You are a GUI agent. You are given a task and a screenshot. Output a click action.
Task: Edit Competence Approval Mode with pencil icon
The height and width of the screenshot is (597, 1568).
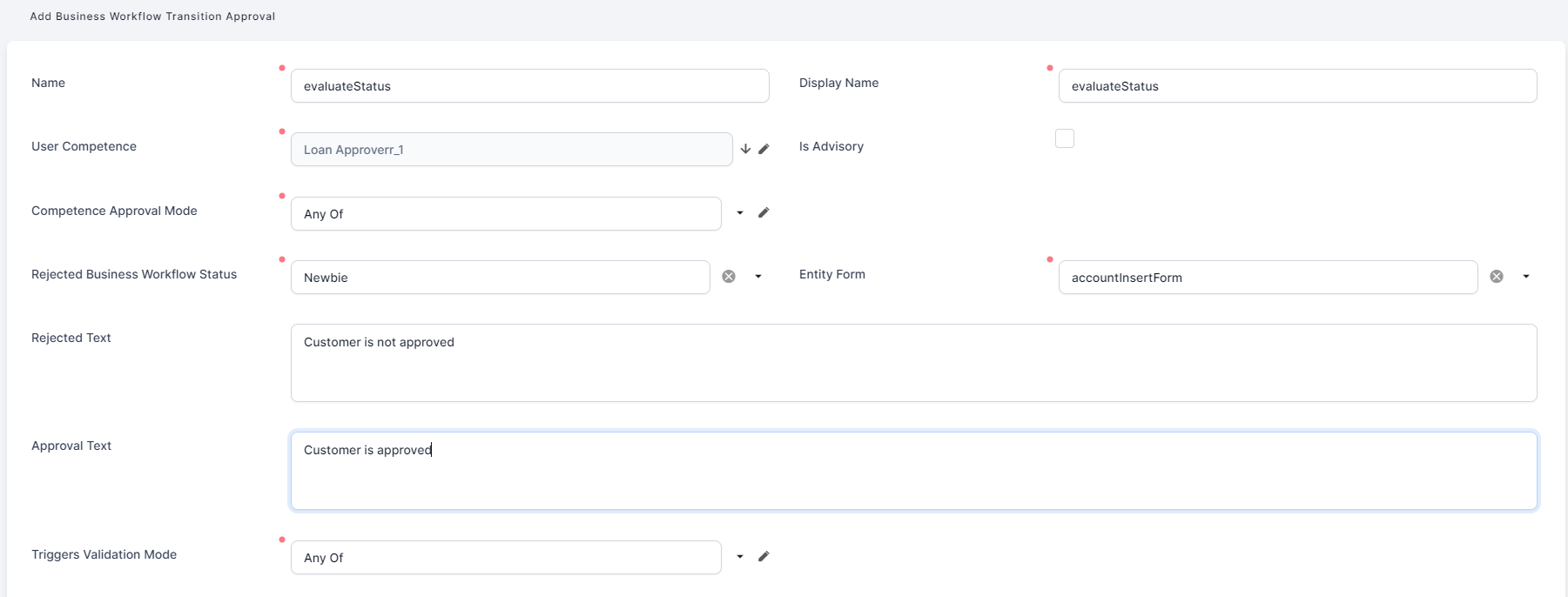764,212
